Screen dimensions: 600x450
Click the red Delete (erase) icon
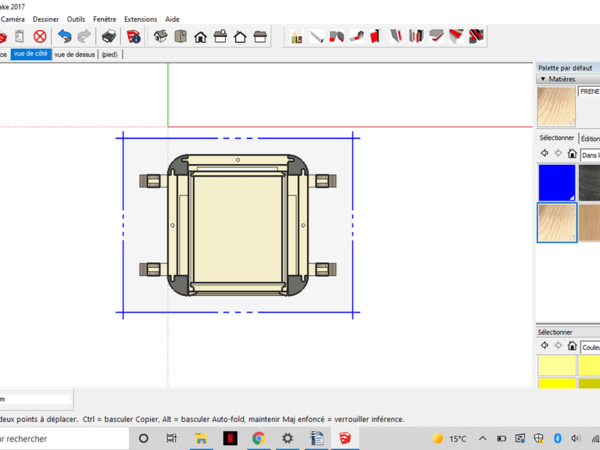click(40, 37)
